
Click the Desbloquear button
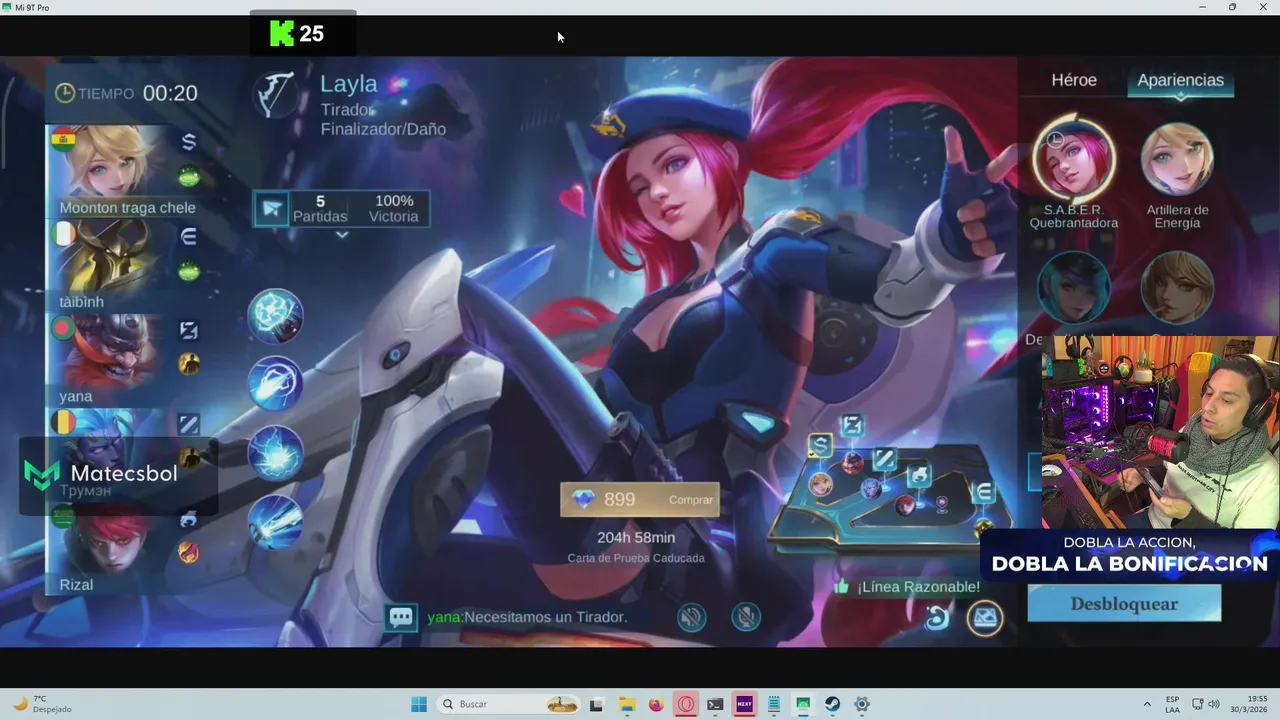tap(1124, 604)
